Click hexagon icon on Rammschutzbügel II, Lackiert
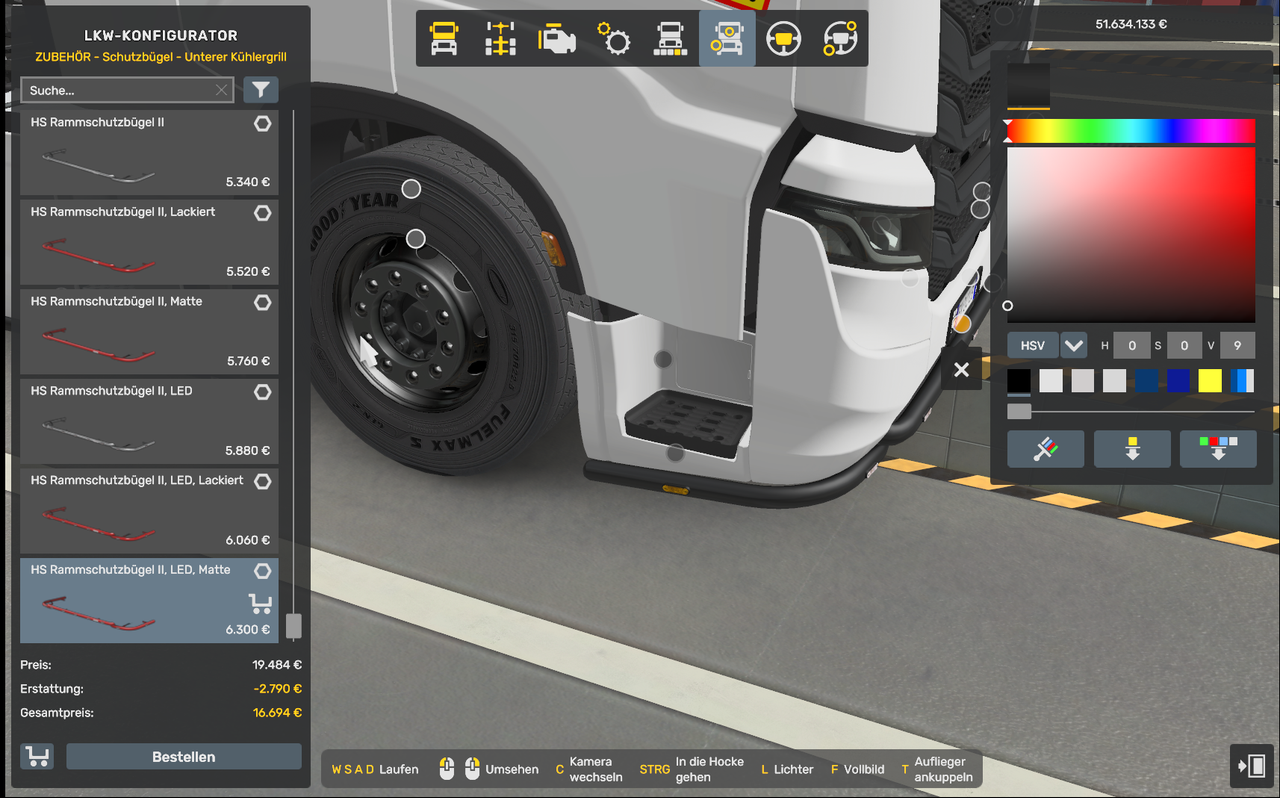The height and width of the screenshot is (798, 1280). [x=262, y=213]
